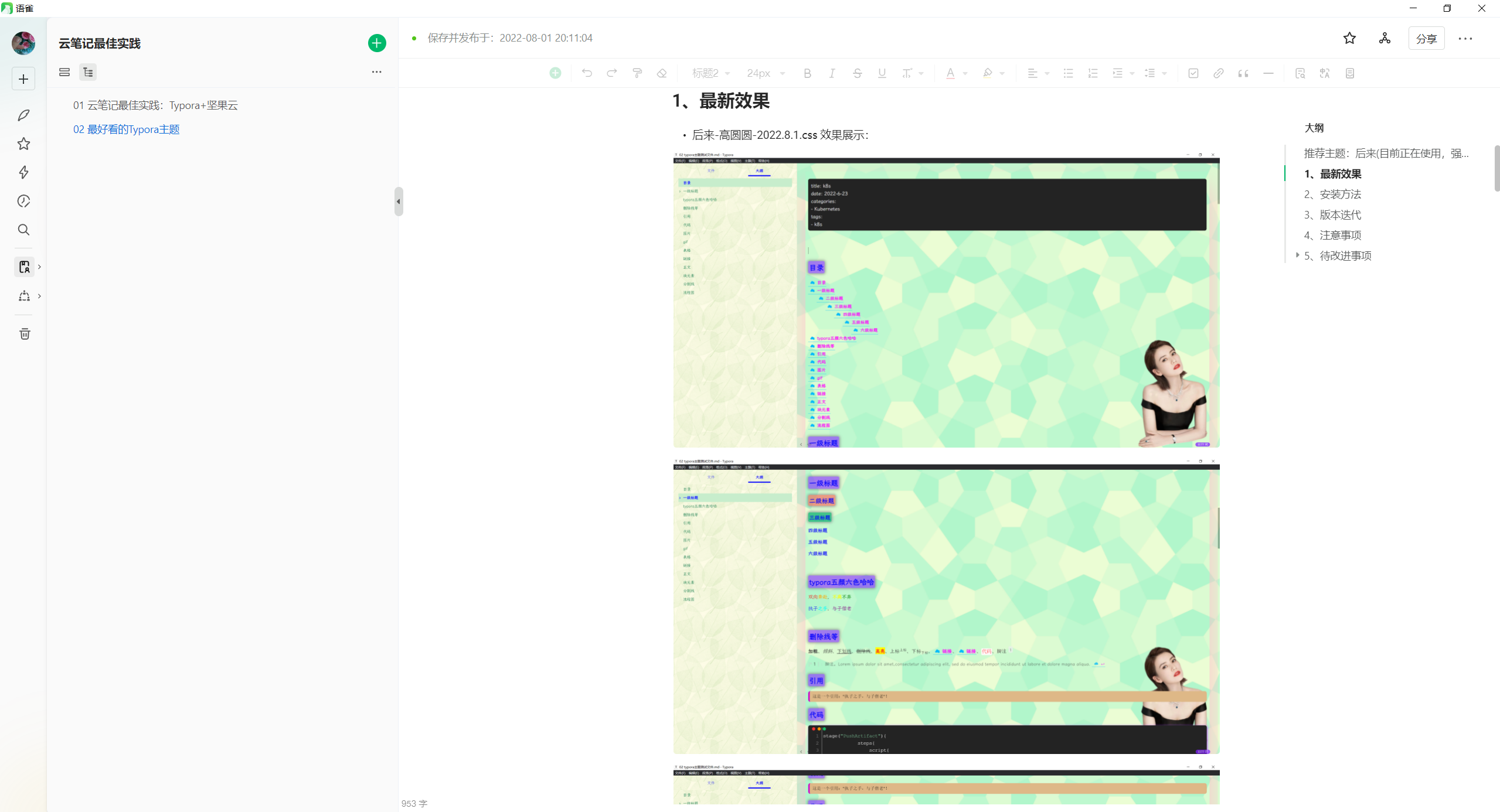
Task: Toggle bold formatting
Action: [807, 73]
